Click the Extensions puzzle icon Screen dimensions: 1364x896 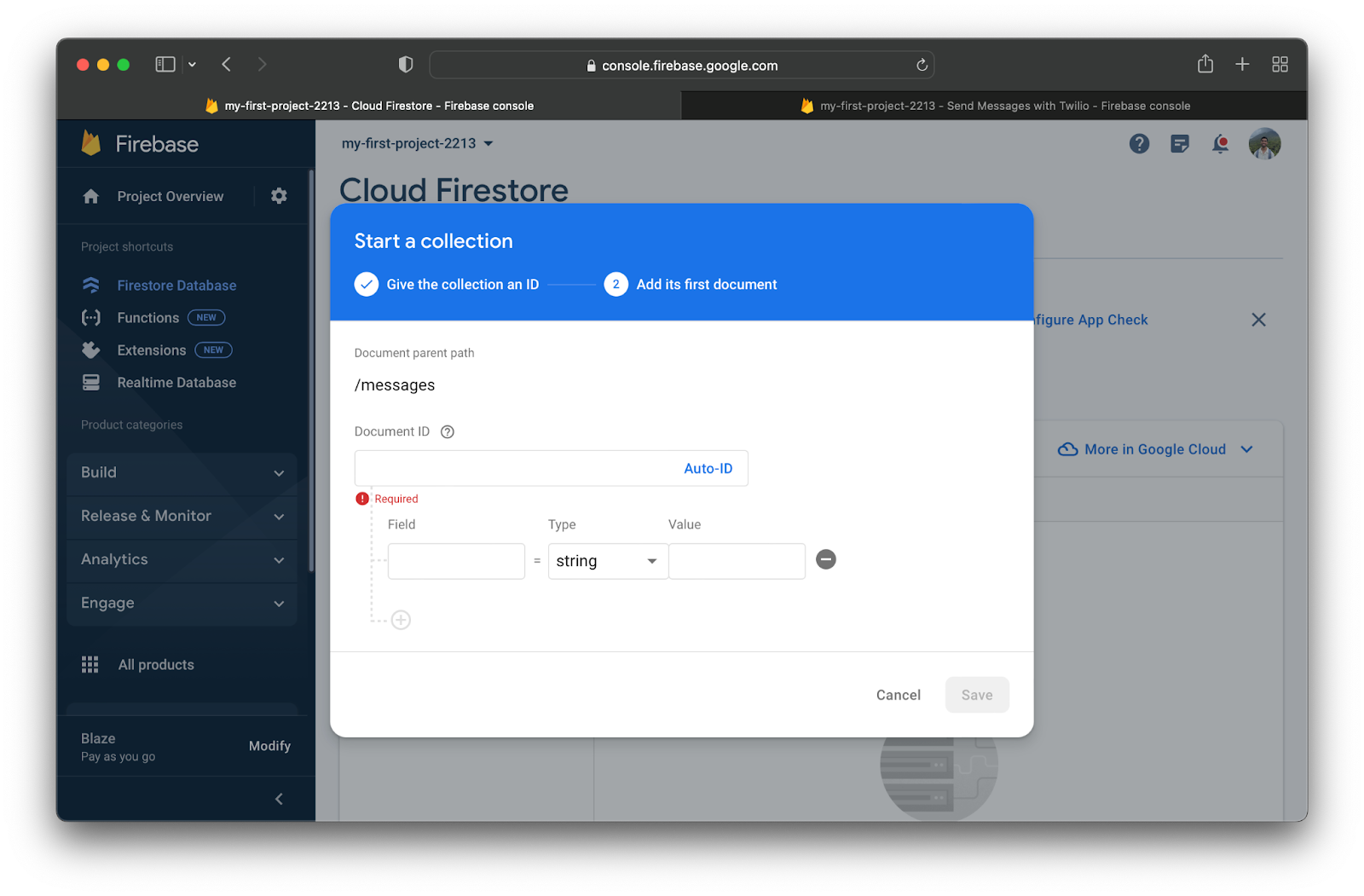point(91,350)
